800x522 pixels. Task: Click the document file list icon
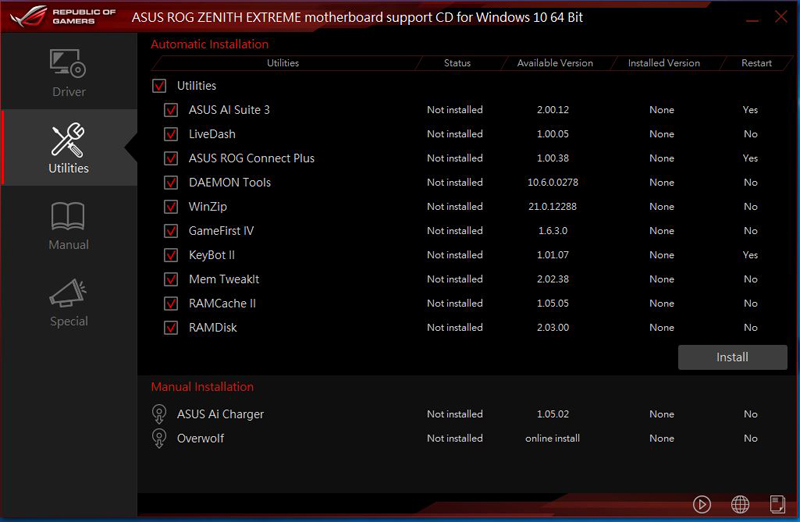tap(777, 504)
